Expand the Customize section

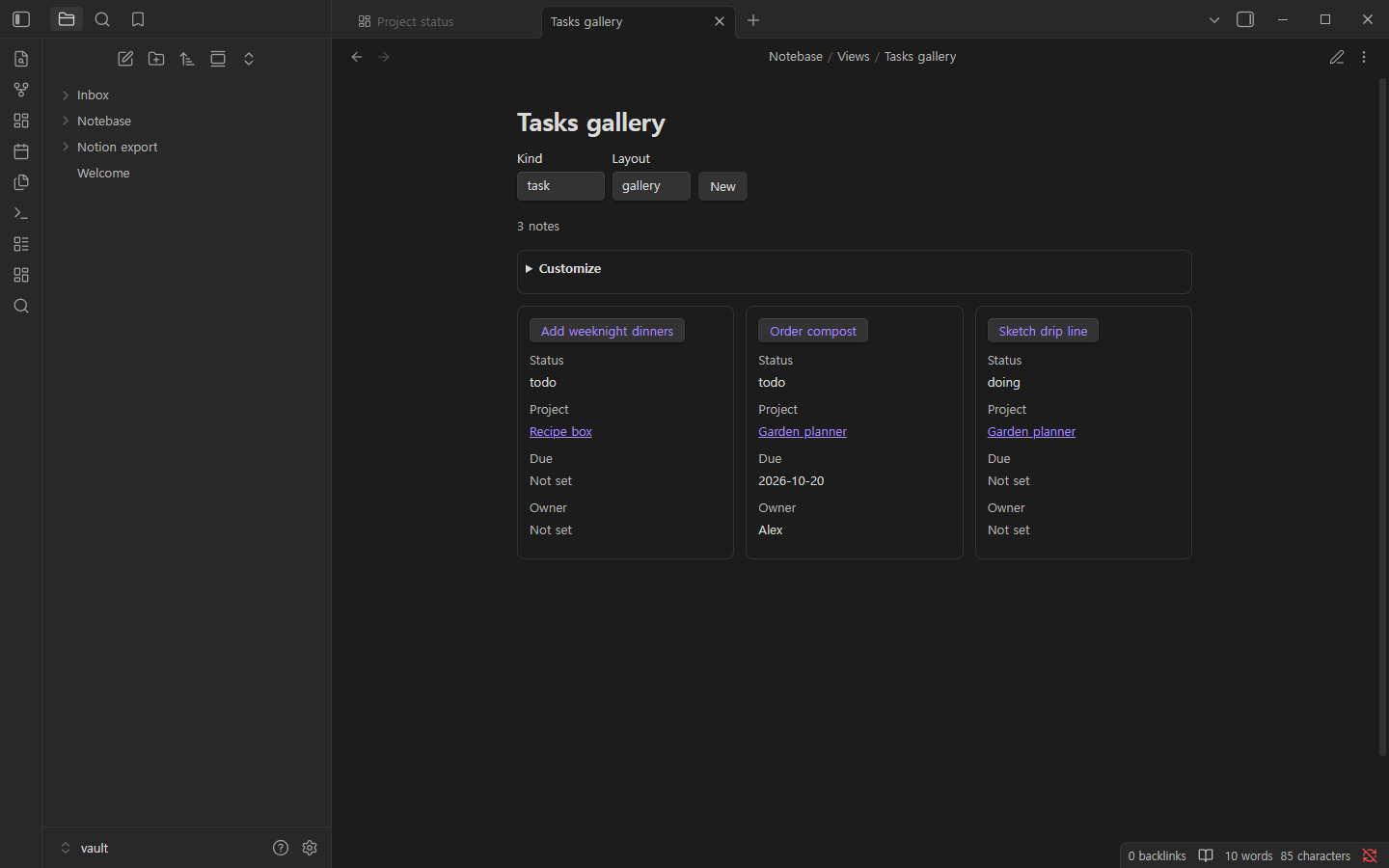[x=563, y=268]
